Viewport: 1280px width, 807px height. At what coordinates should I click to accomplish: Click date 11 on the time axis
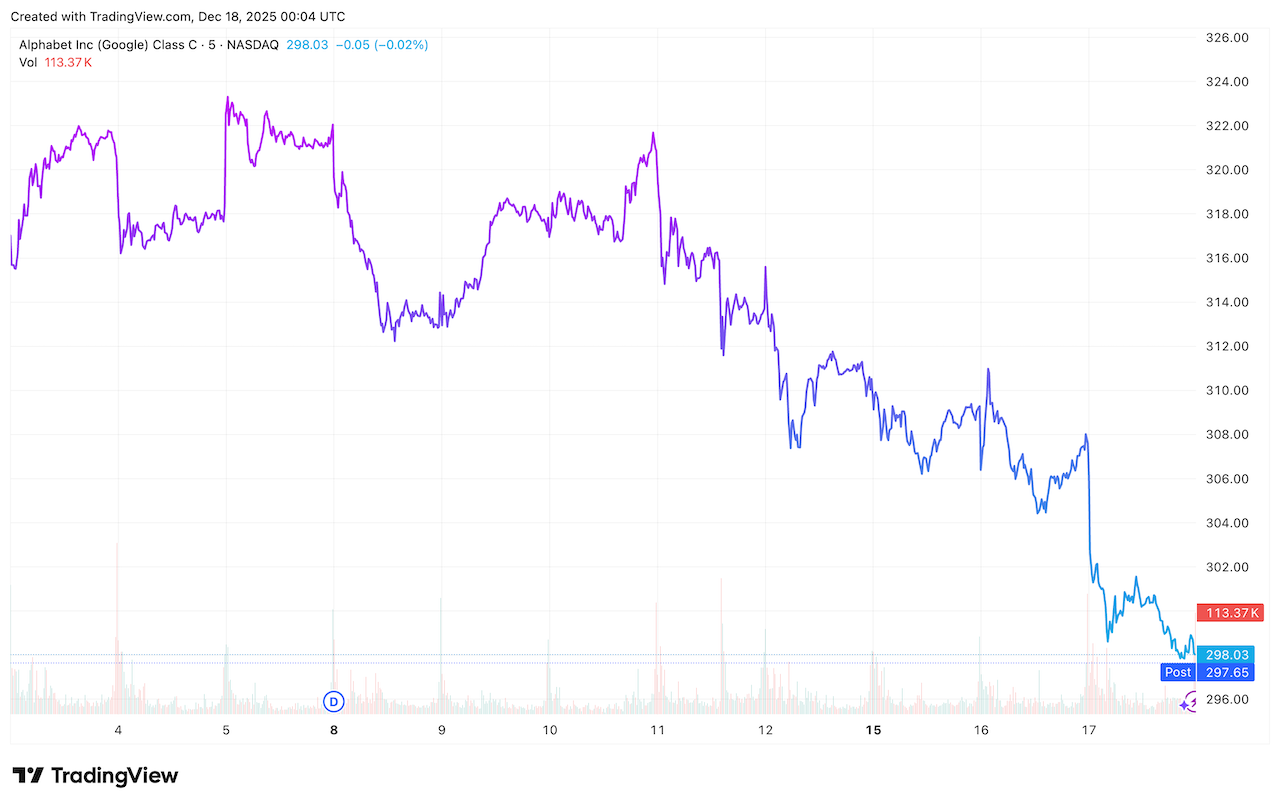(658, 730)
